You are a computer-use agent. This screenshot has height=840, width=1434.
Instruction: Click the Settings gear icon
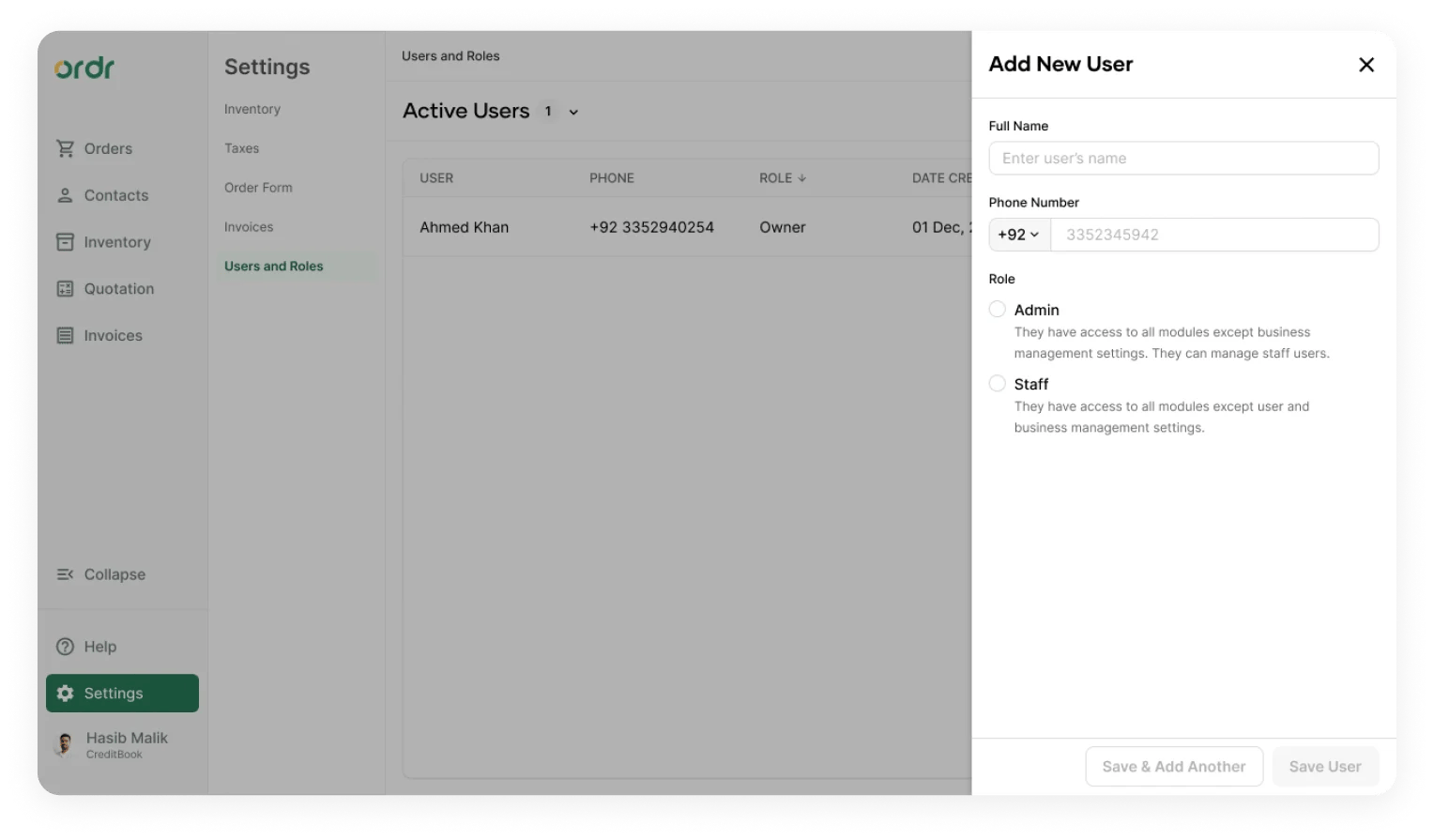coord(65,693)
